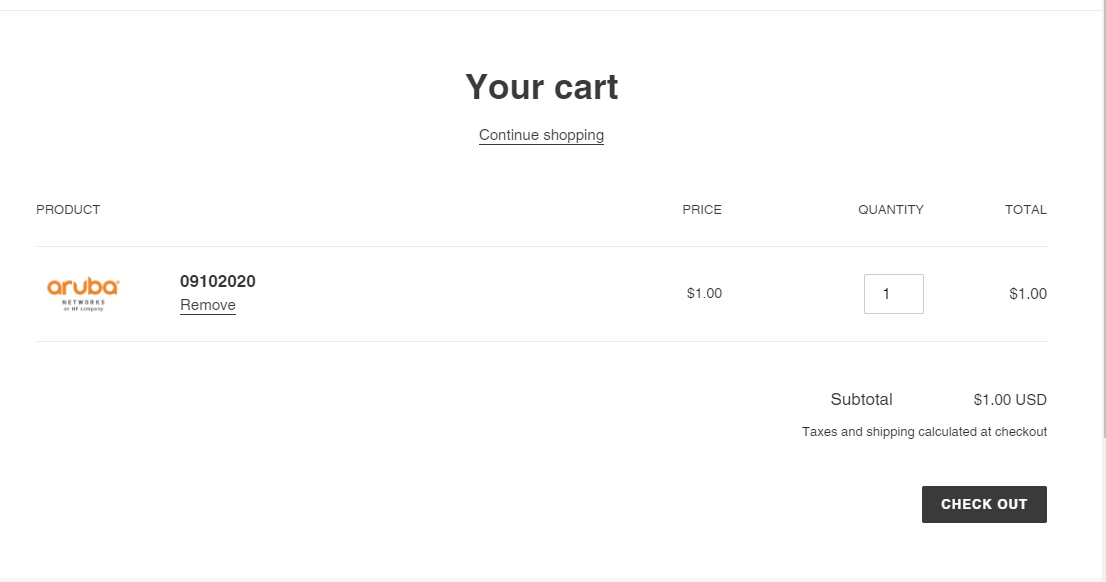Open the 09102020 product title

217,281
